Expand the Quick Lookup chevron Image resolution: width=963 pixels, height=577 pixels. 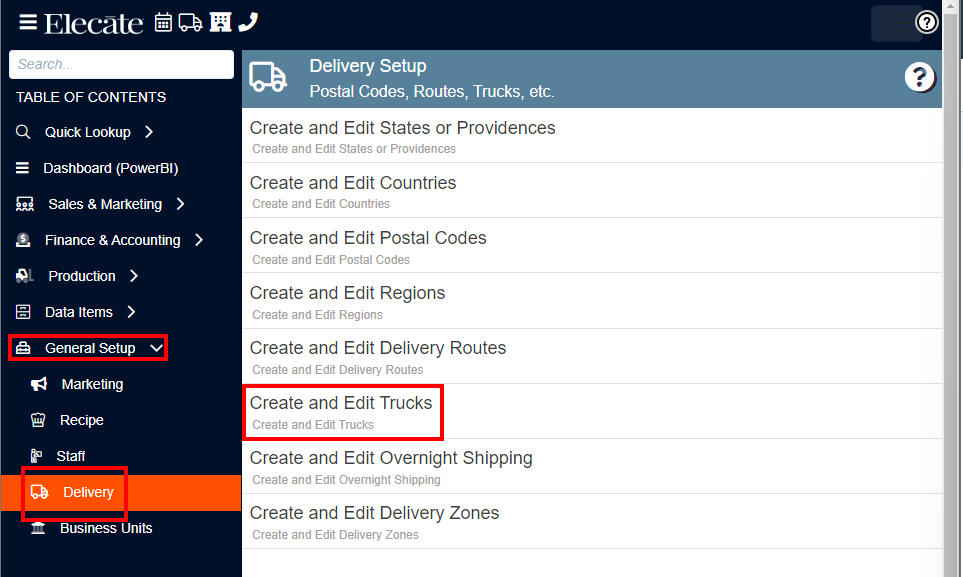click(x=149, y=132)
